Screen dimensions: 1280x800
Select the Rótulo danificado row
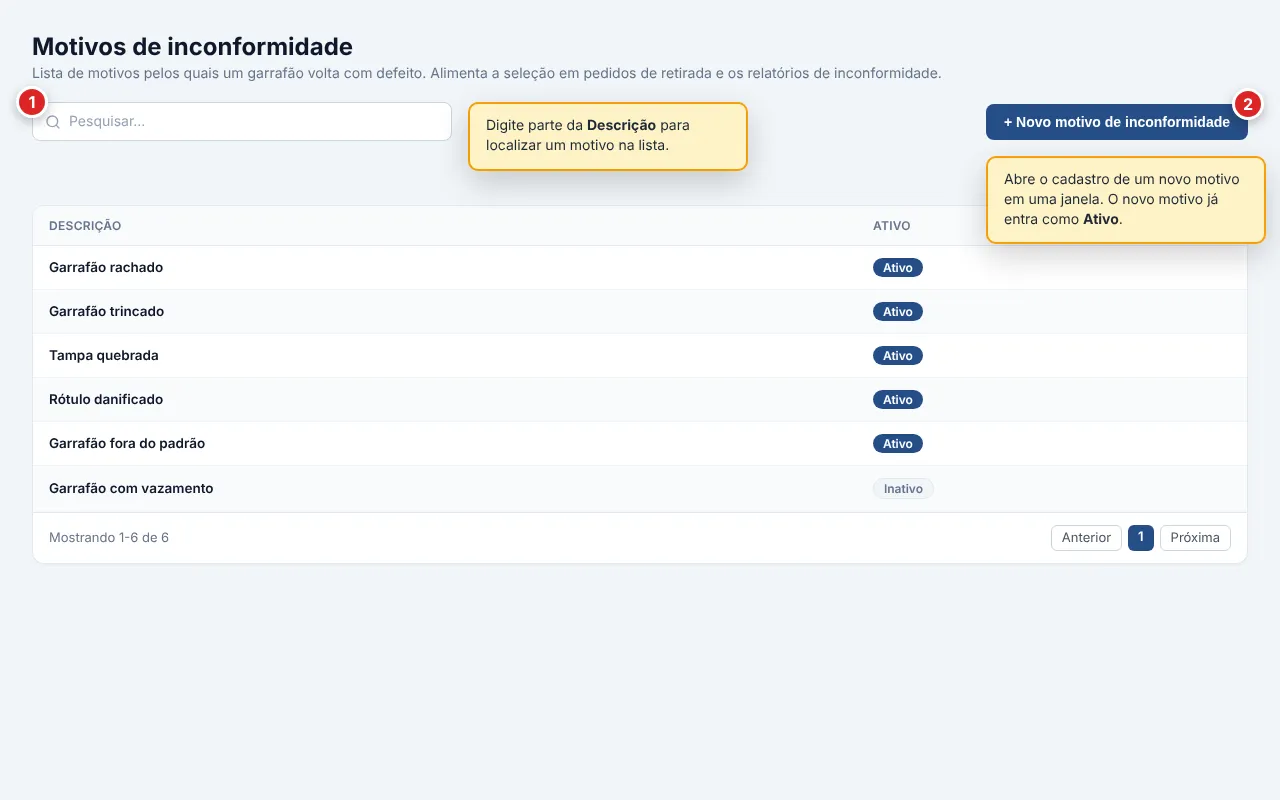640,400
